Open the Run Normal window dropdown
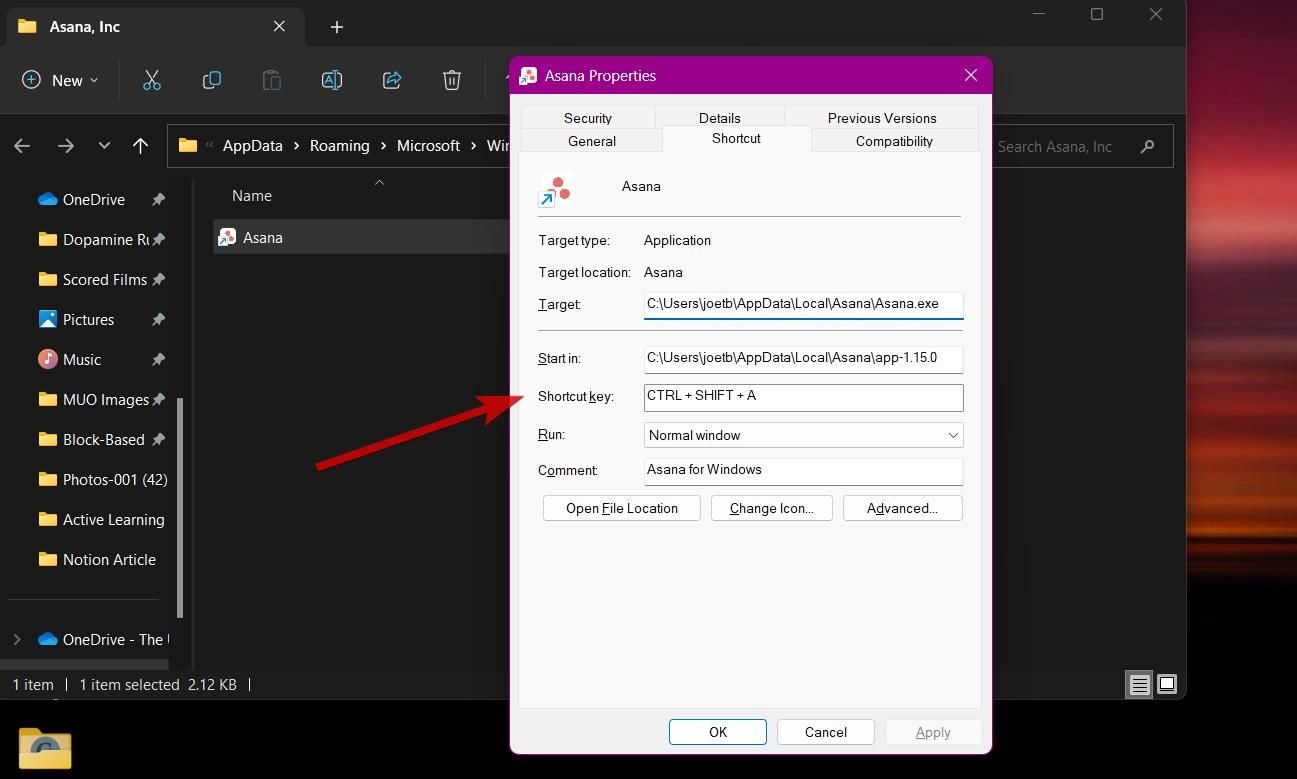This screenshot has height=779, width=1297. 804,435
